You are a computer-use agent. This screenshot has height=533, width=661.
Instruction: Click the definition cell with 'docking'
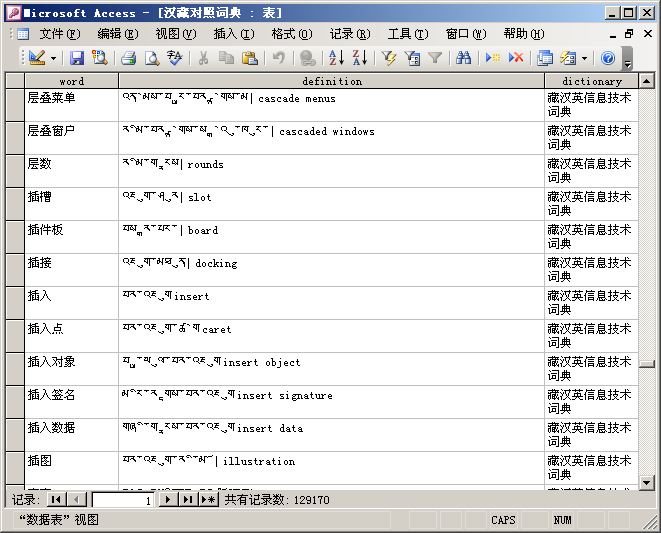pyautogui.click(x=331, y=270)
